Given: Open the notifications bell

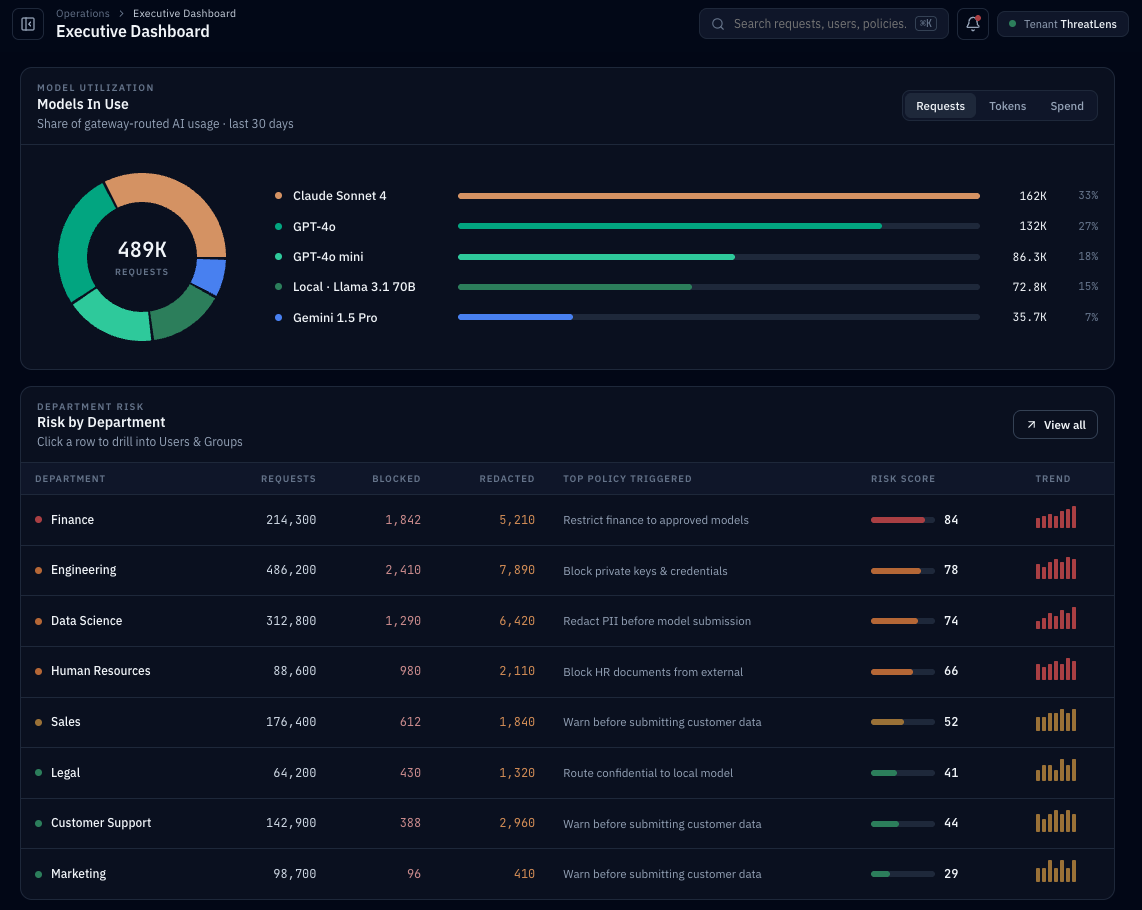Looking at the screenshot, I should 972,24.
